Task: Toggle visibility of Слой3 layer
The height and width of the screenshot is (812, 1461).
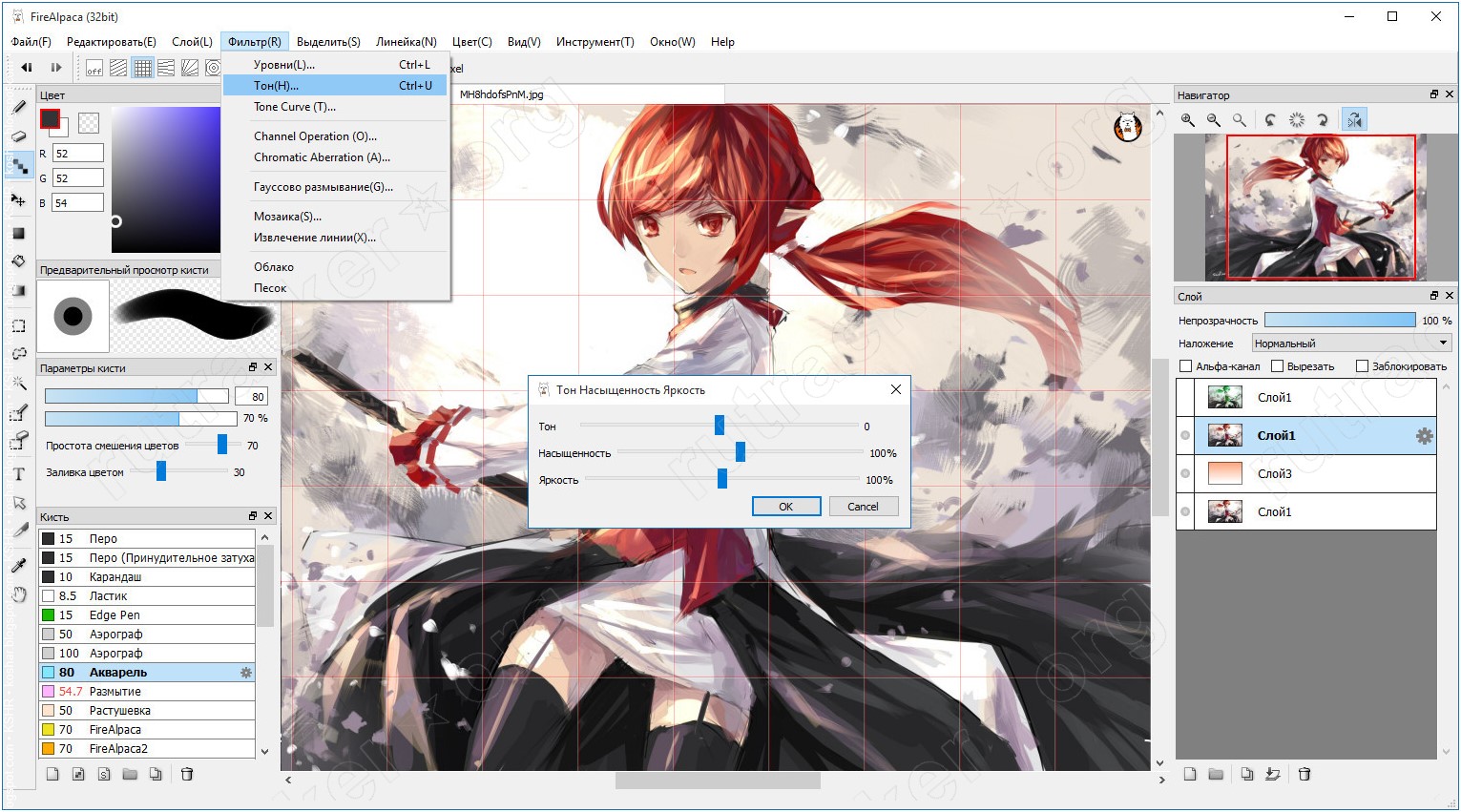Action: click(1185, 474)
